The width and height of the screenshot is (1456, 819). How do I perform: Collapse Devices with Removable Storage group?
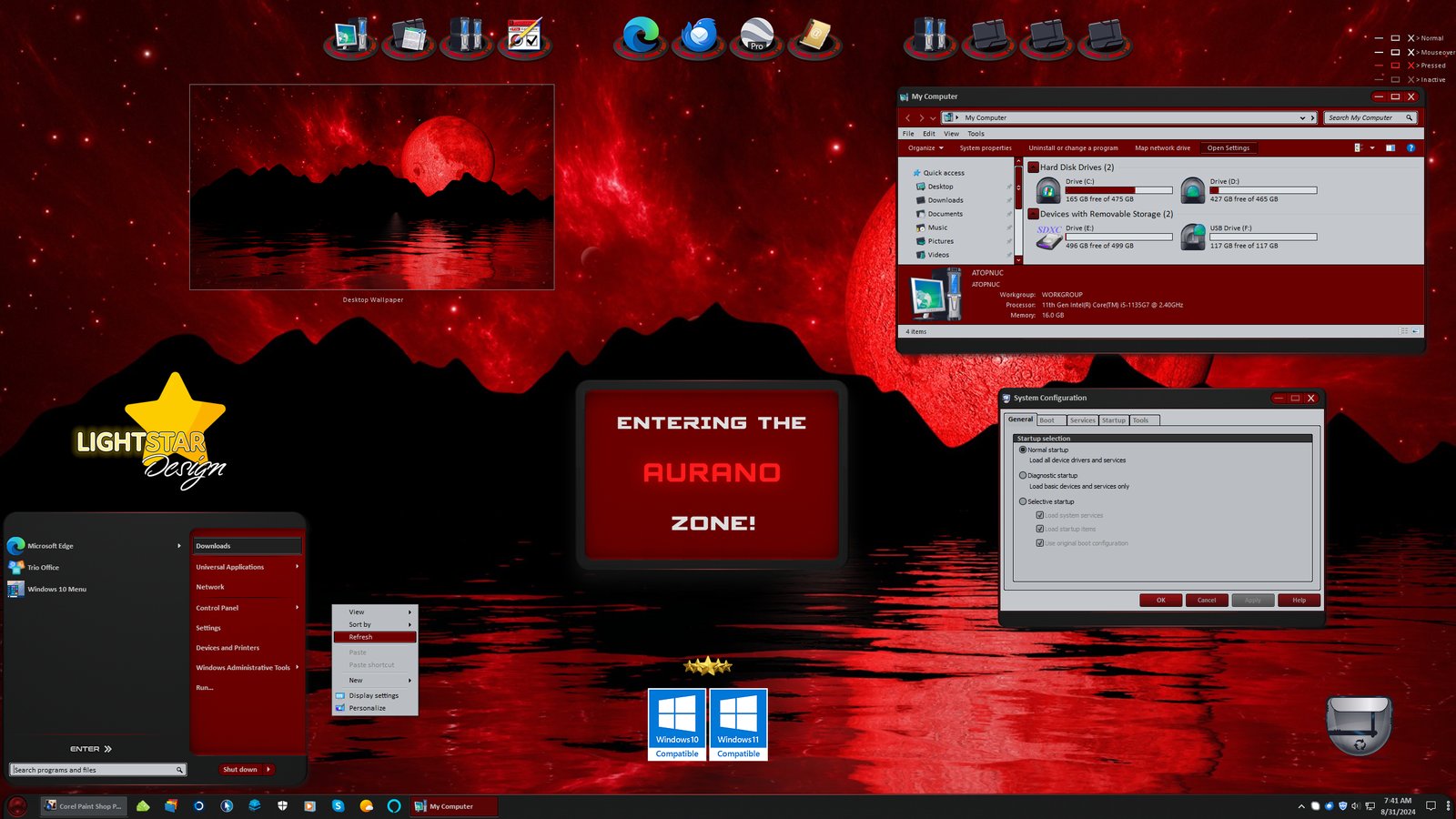pyautogui.click(x=1034, y=214)
